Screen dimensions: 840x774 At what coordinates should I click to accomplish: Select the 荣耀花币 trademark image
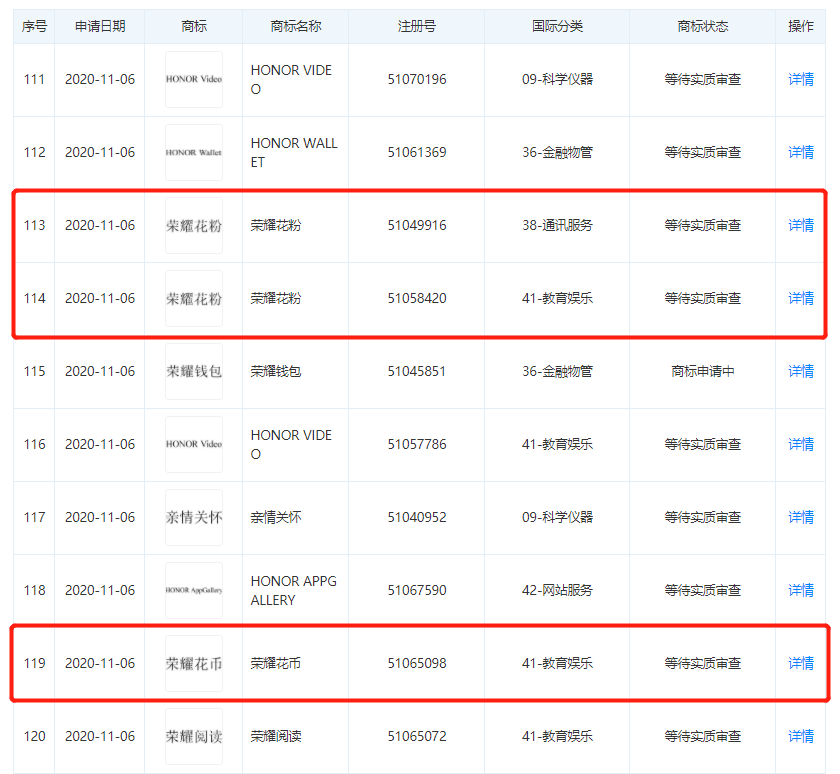194,664
